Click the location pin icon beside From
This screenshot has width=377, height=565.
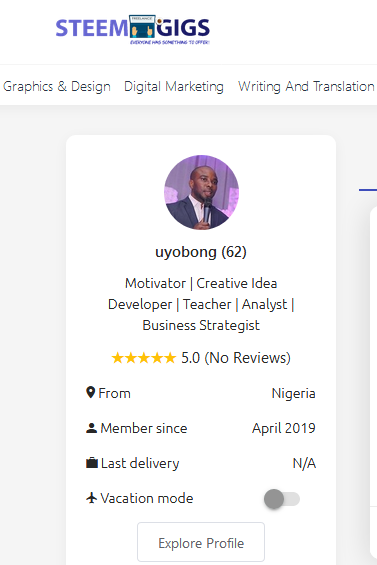click(x=90, y=392)
